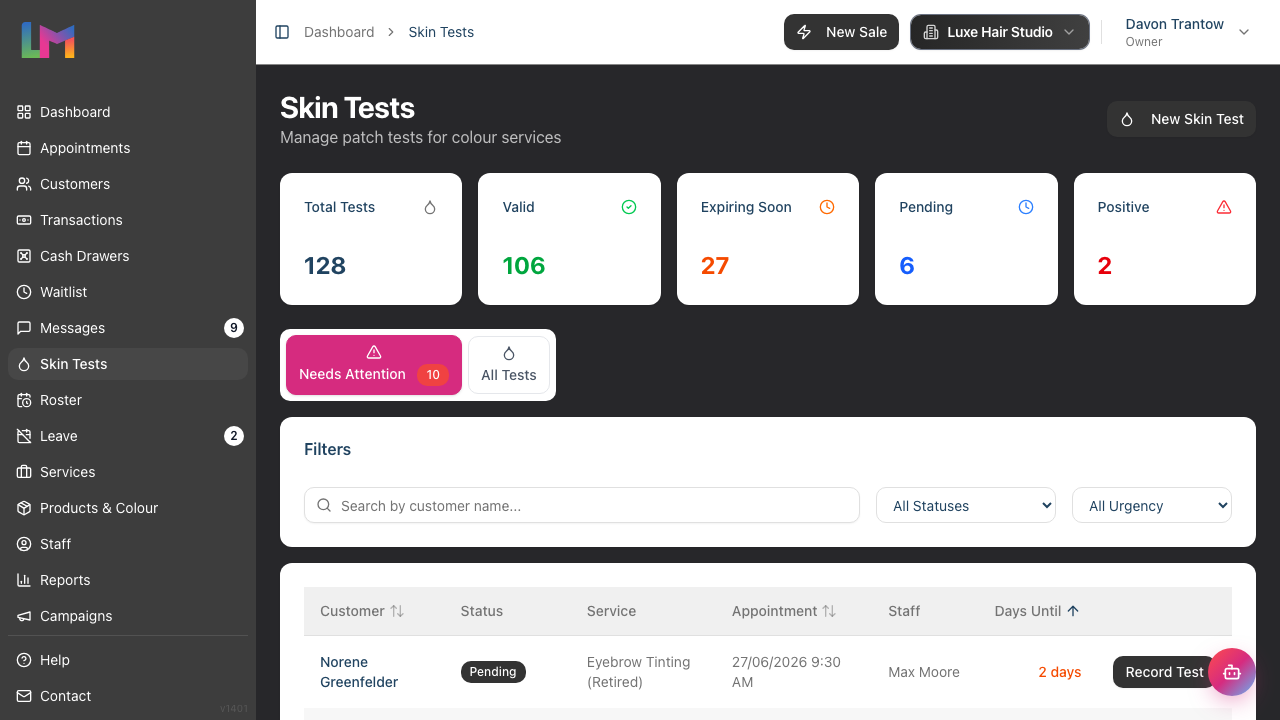Viewport: 1280px width, 720px height.
Task: Click the LM logo in the sidebar
Action: (48, 40)
